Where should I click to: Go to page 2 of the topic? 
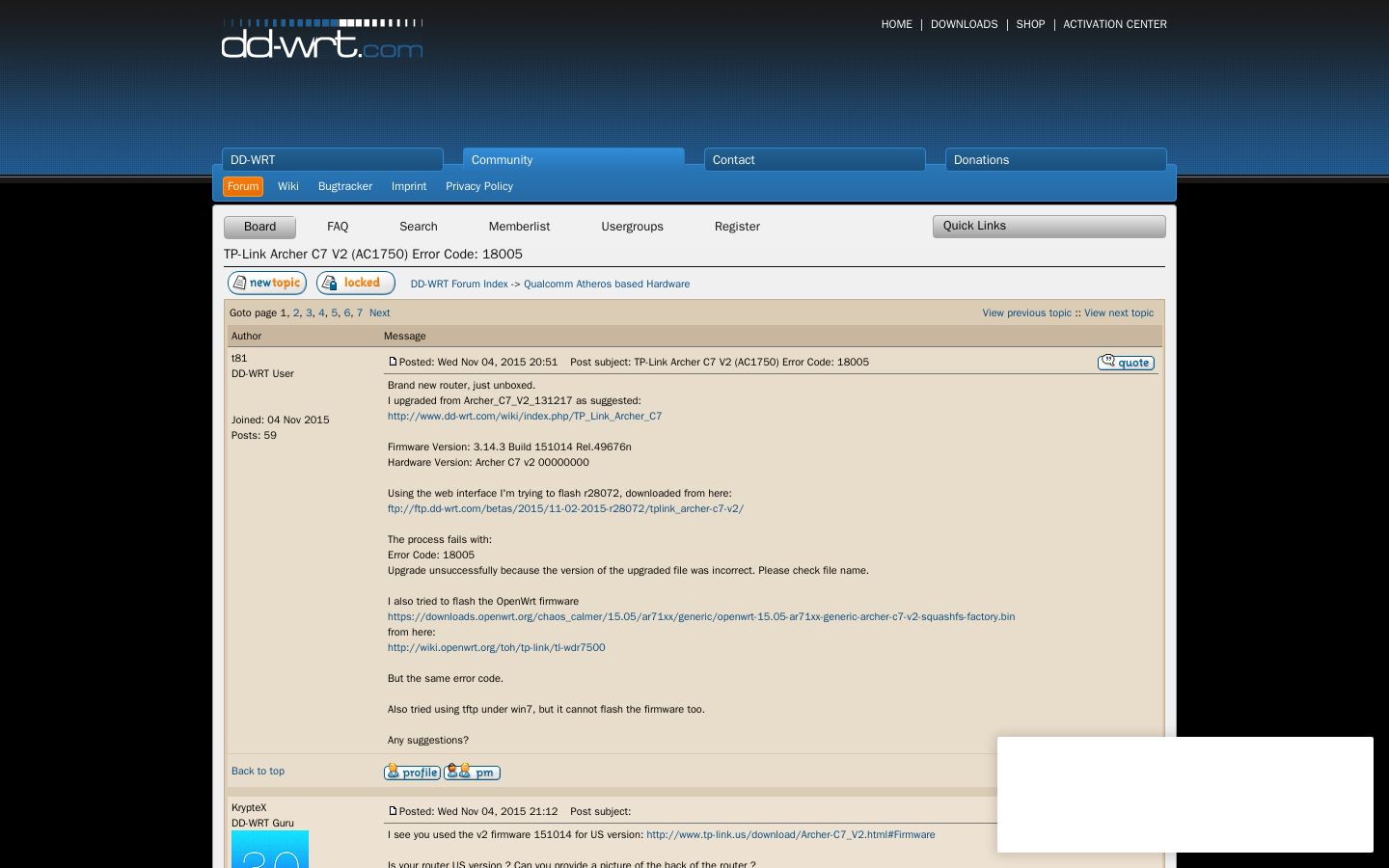pos(296,312)
